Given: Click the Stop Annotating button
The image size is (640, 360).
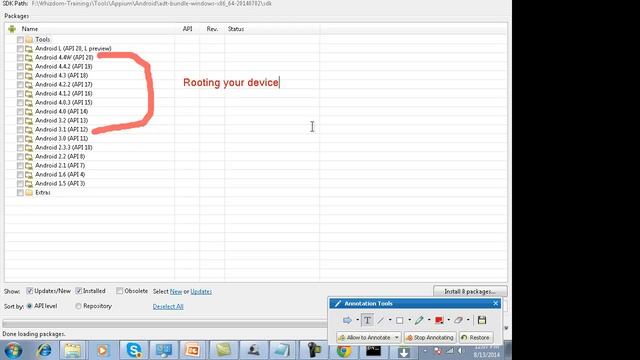Looking at the screenshot, I should (x=430, y=338).
